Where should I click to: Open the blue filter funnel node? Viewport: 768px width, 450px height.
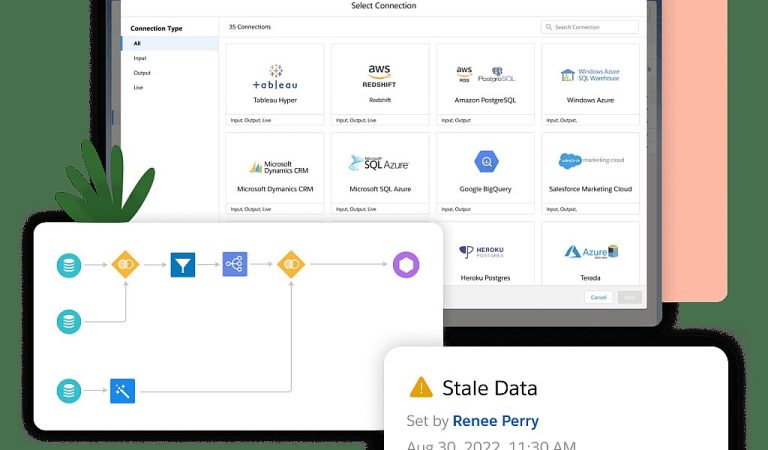(183, 265)
